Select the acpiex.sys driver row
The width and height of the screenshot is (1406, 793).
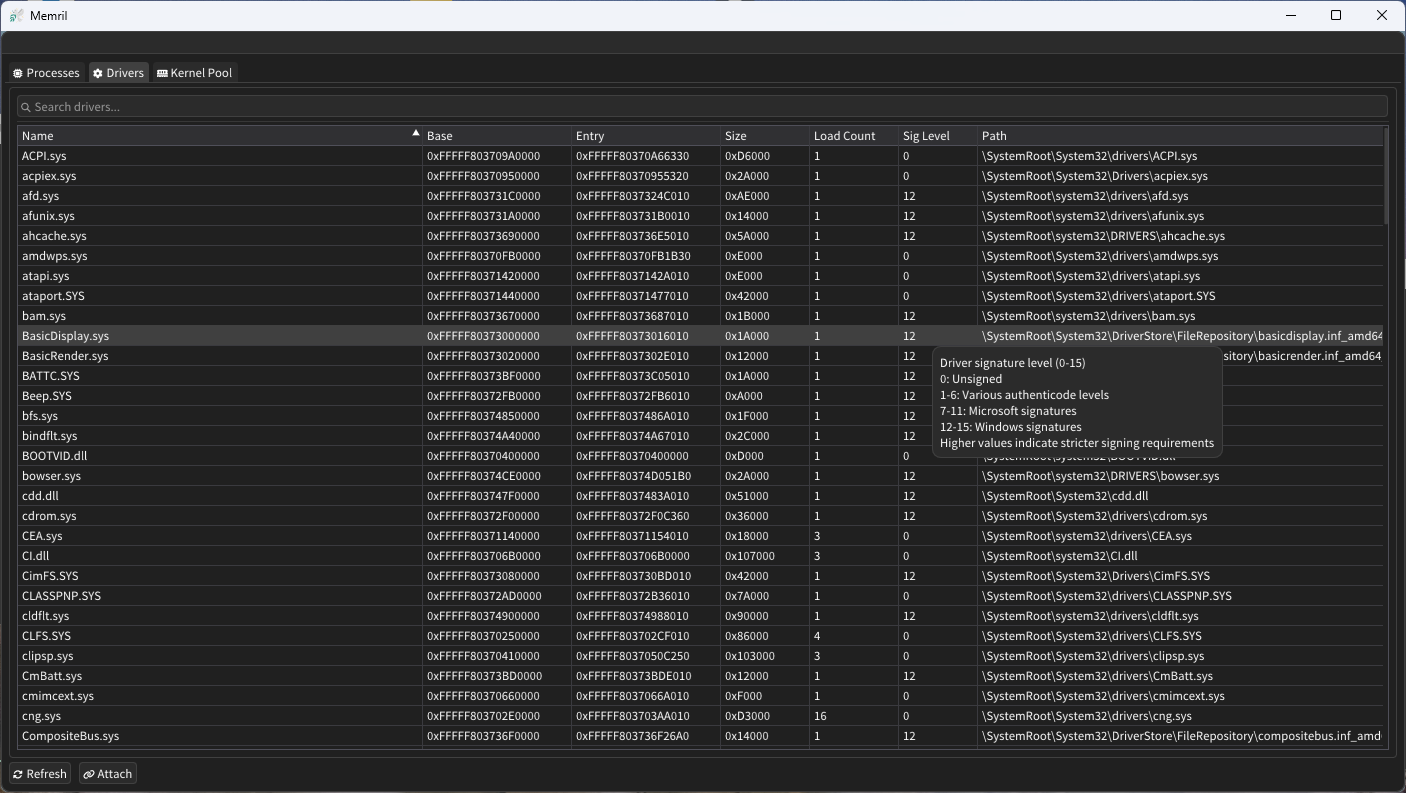pos(700,176)
